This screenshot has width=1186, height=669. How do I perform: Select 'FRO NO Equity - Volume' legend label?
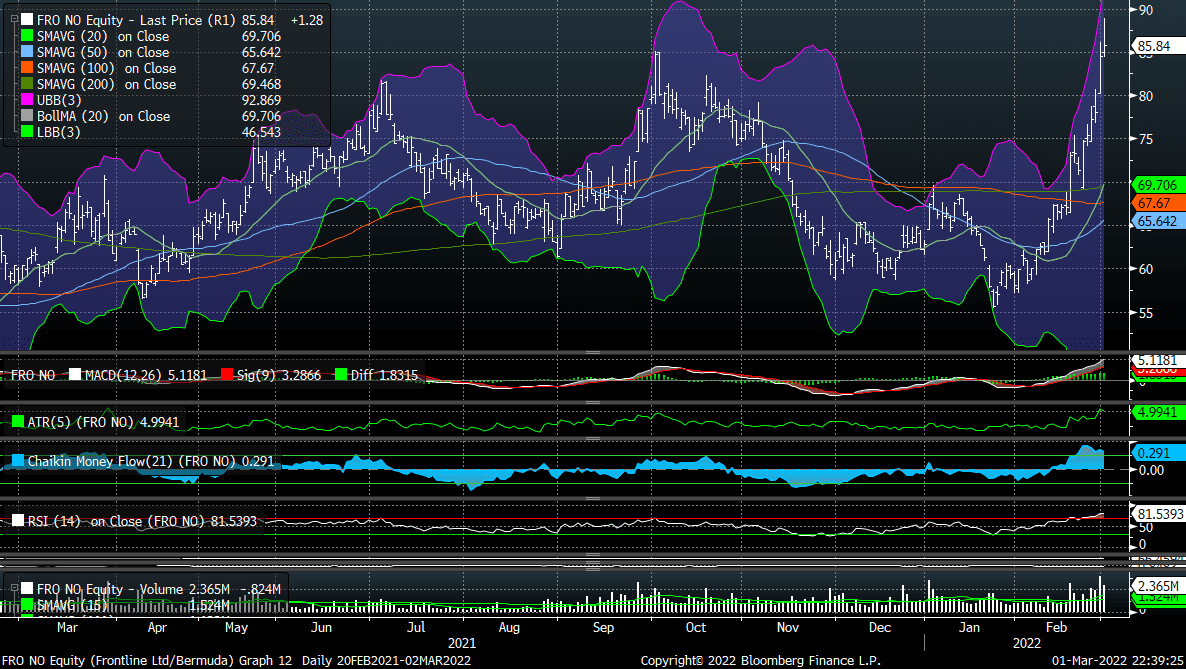[x=110, y=588]
